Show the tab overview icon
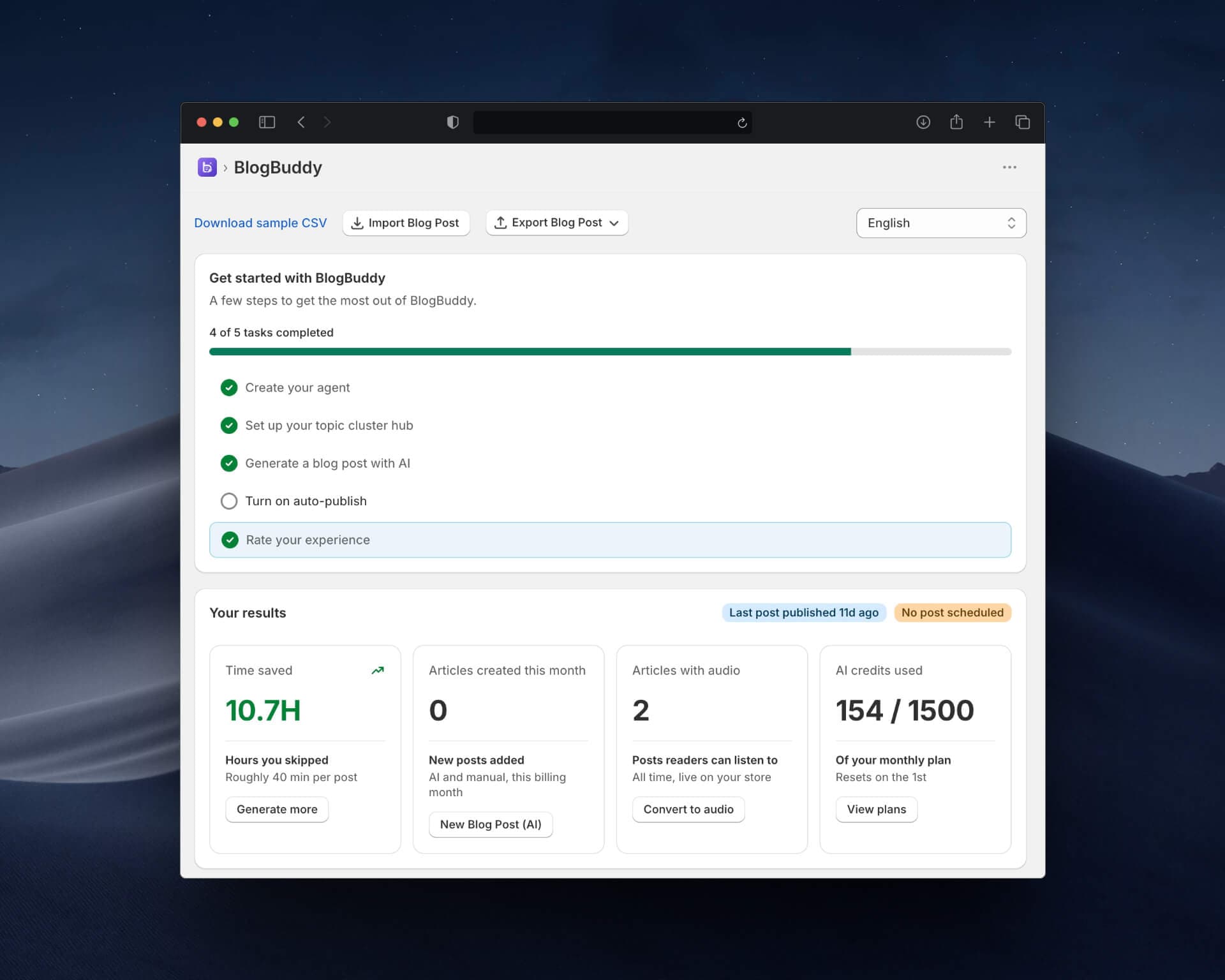The height and width of the screenshot is (980, 1225). 1023,122
